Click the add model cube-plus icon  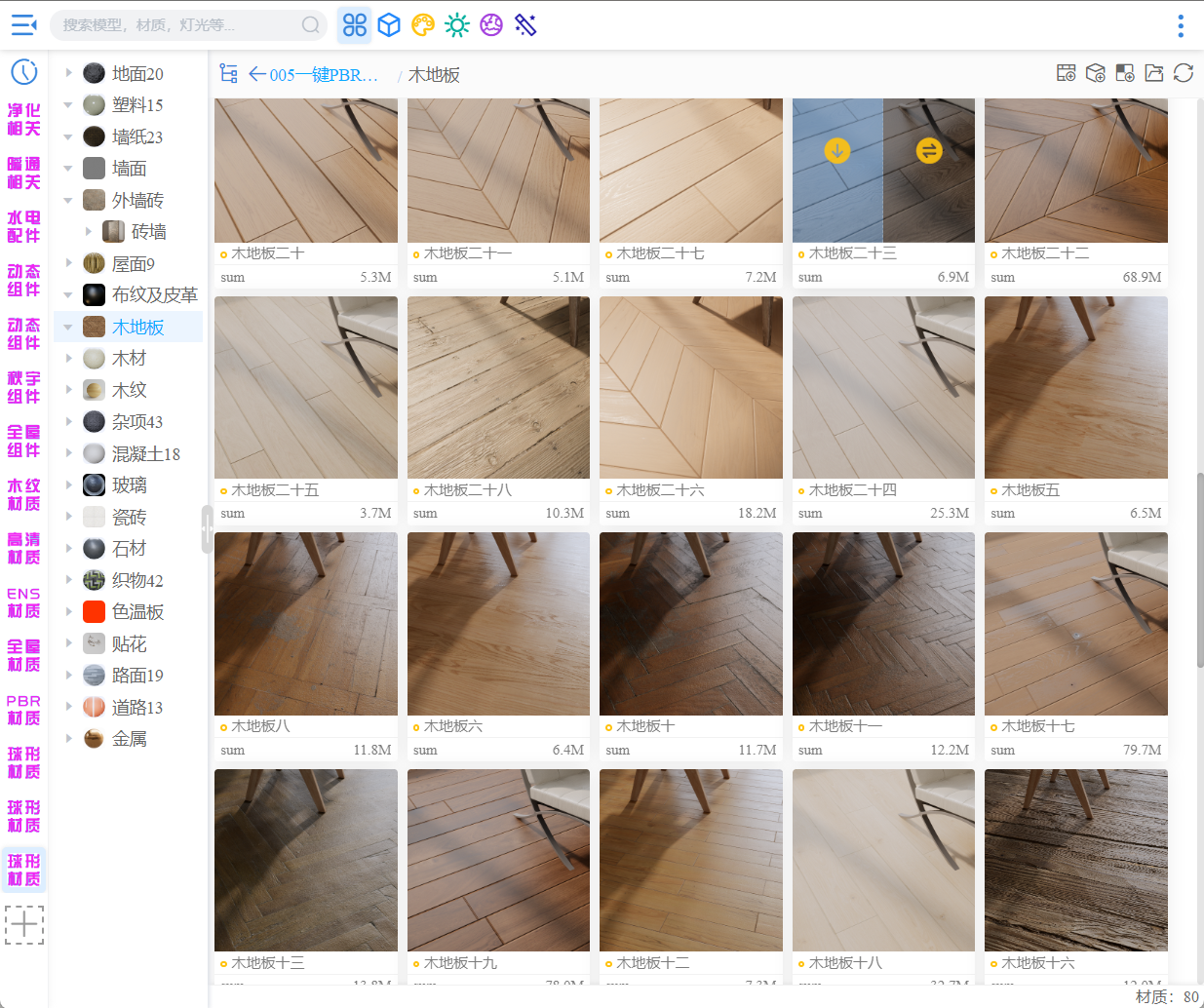1096,73
